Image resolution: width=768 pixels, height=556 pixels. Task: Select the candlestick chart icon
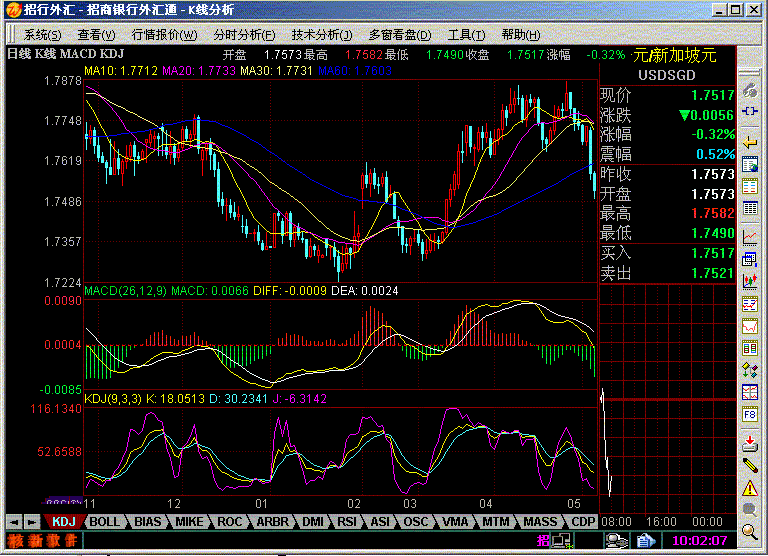[x=750, y=281]
